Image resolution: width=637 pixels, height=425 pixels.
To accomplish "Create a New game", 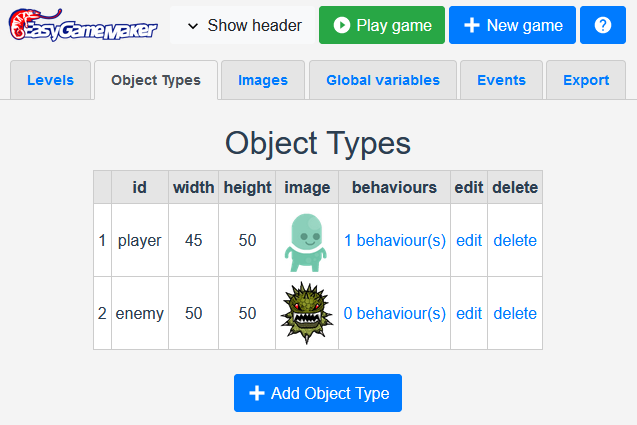I will 512,25.
